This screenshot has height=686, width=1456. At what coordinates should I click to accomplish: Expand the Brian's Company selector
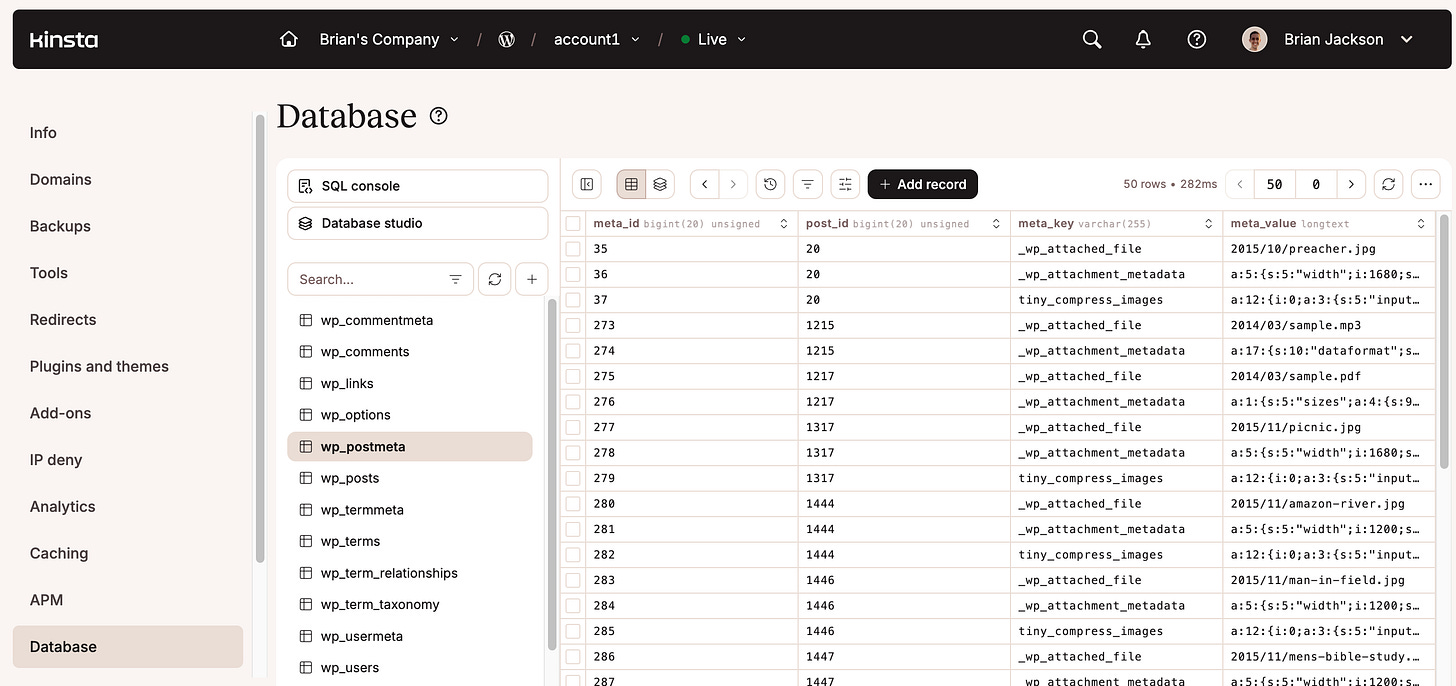point(388,39)
